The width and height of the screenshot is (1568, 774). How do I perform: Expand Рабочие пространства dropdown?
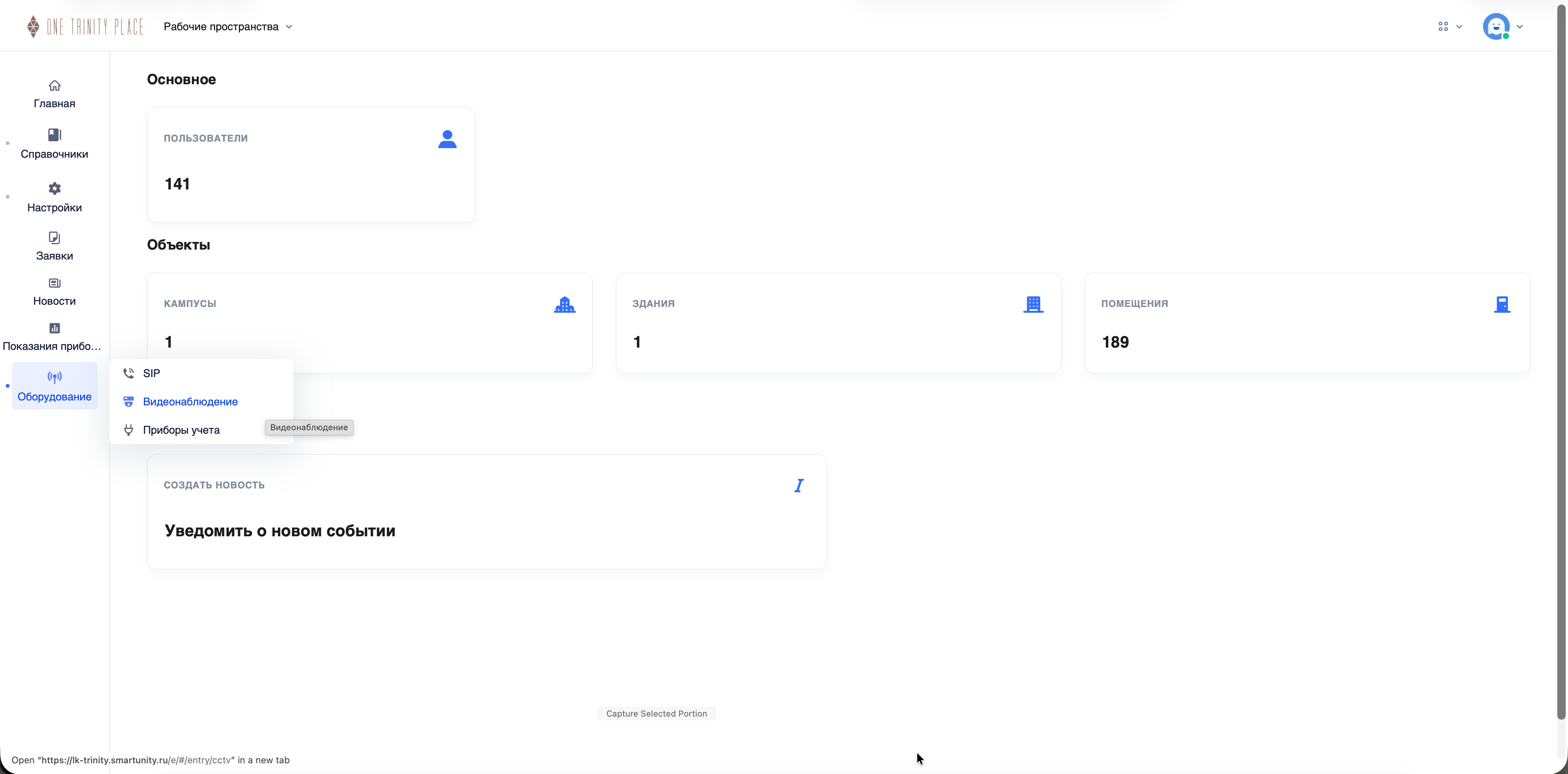point(228,27)
